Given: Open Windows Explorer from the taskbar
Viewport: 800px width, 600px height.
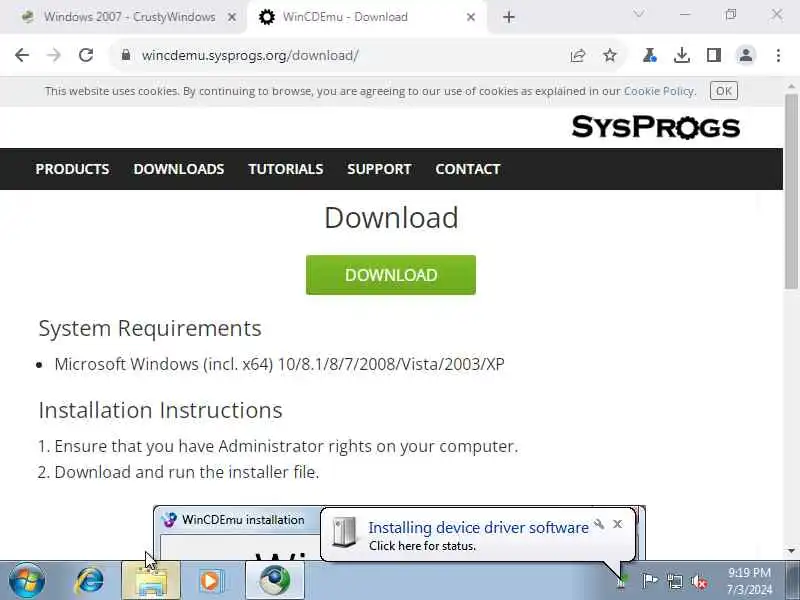Looking at the screenshot, I should coord(151,581).
